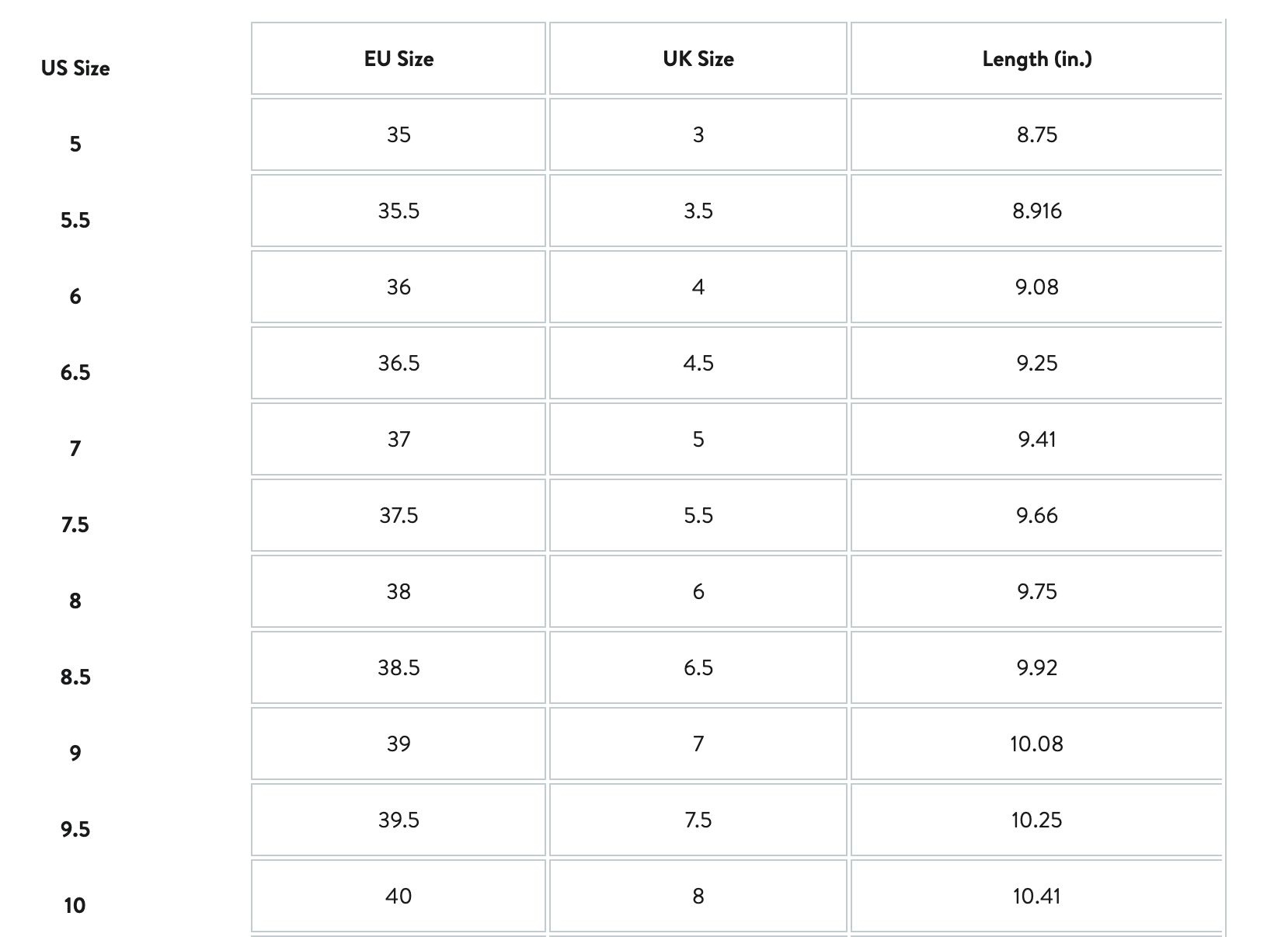Select the UK size 7 cell

coord(698,744)
